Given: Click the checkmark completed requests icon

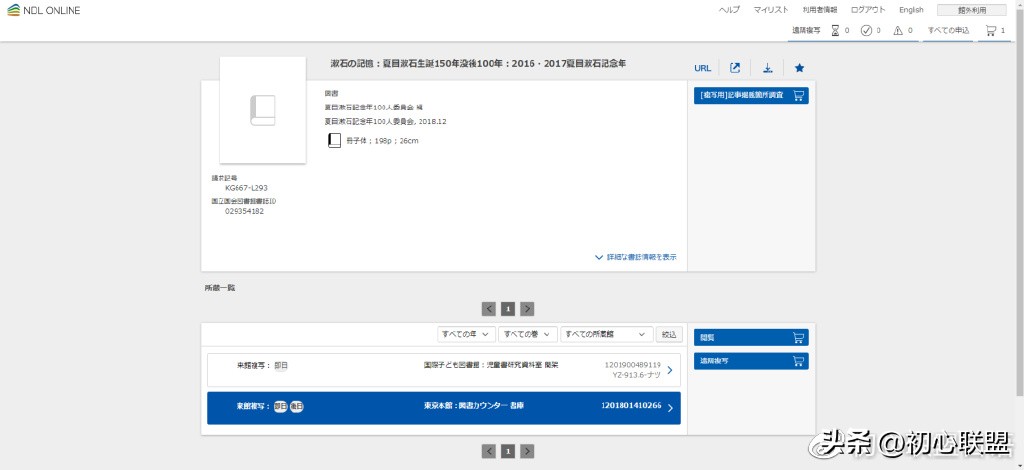Looking at the screenshot, I should click(867, 30).
